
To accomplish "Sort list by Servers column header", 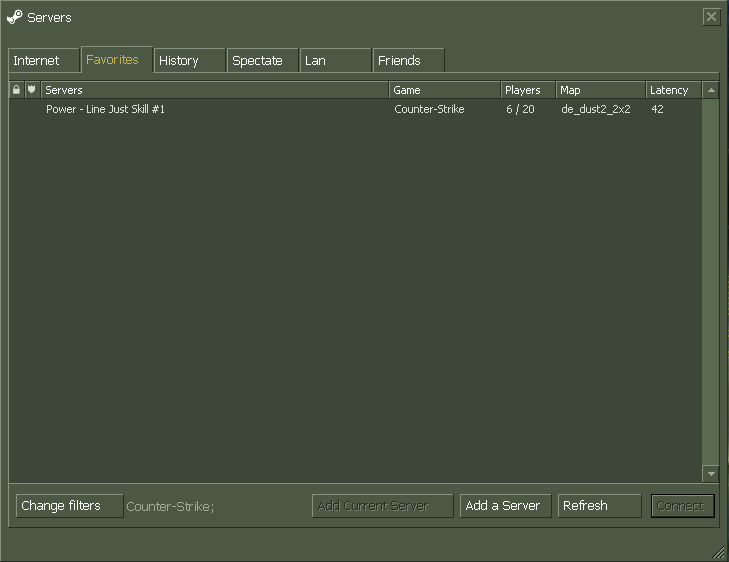I will pos(215,90).
